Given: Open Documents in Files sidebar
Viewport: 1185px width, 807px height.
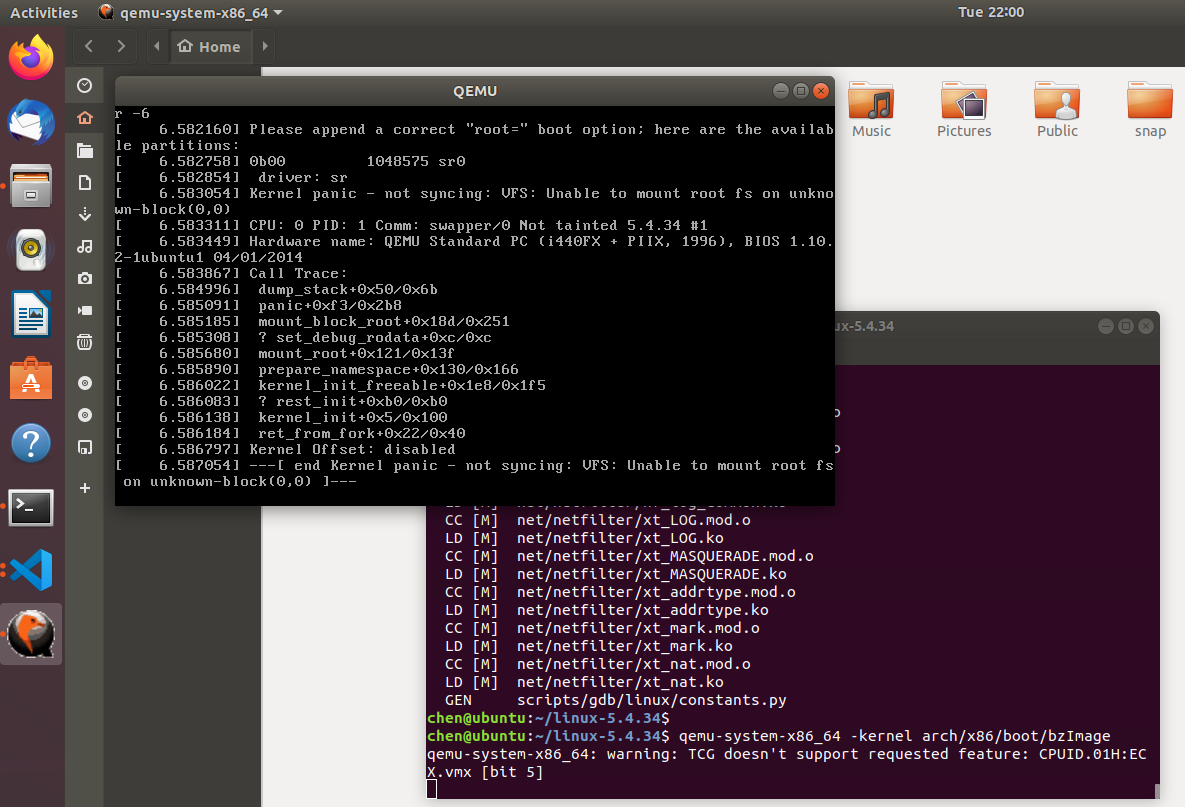Looking at the screenshot, I should pos(85,182).
